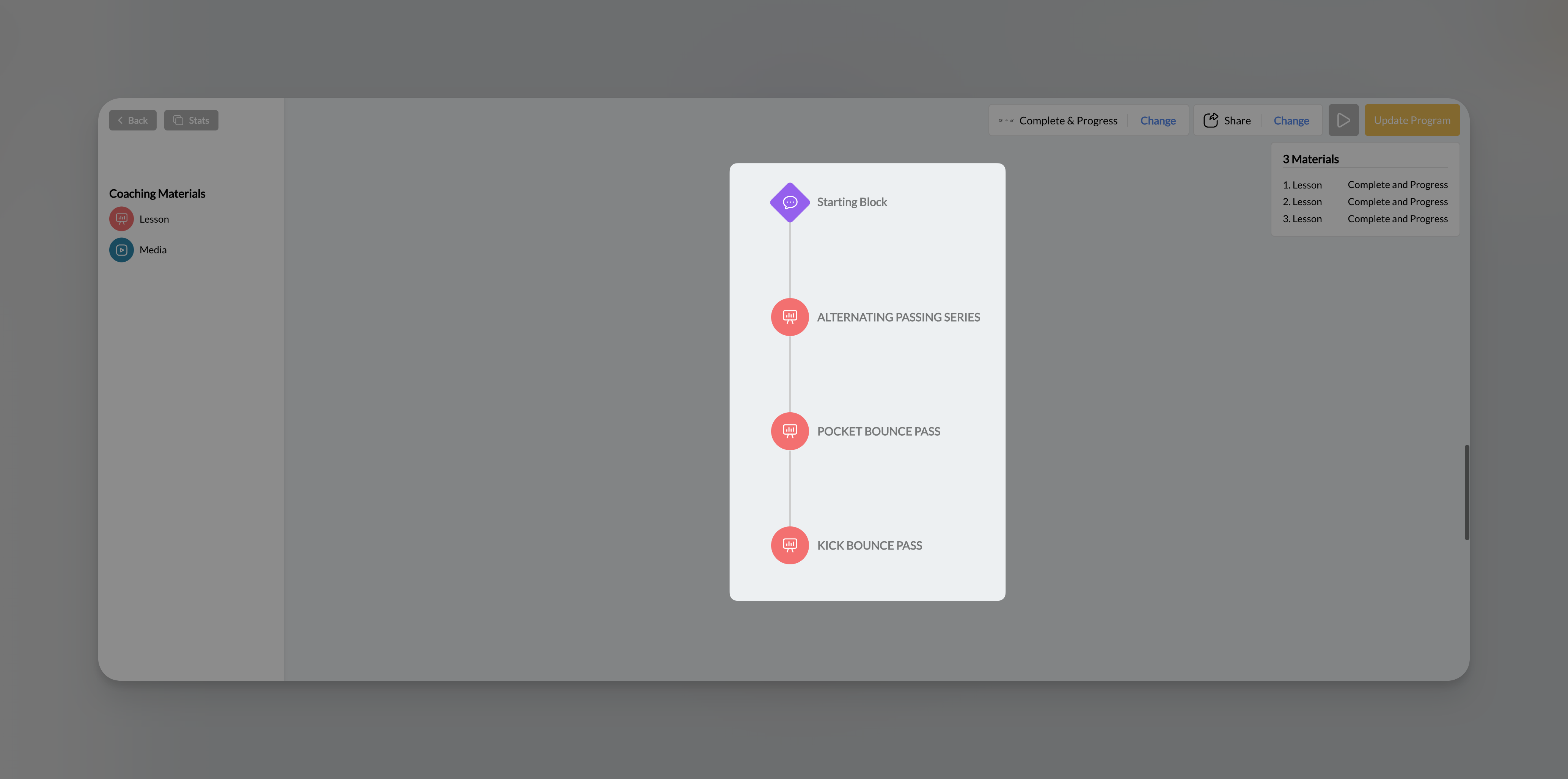1568x779 pixels.
Task: Click the 3 Materials panel heading
Action: pos(1310,158)
